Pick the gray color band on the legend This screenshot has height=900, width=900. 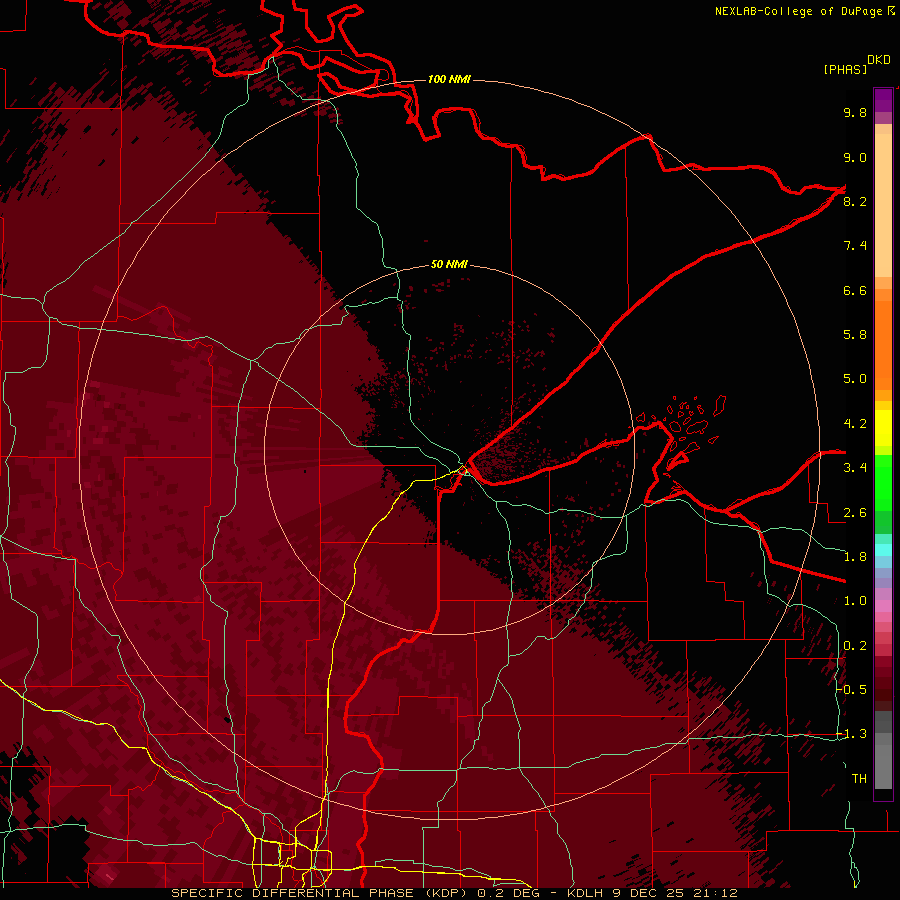(x=883, y=769)
